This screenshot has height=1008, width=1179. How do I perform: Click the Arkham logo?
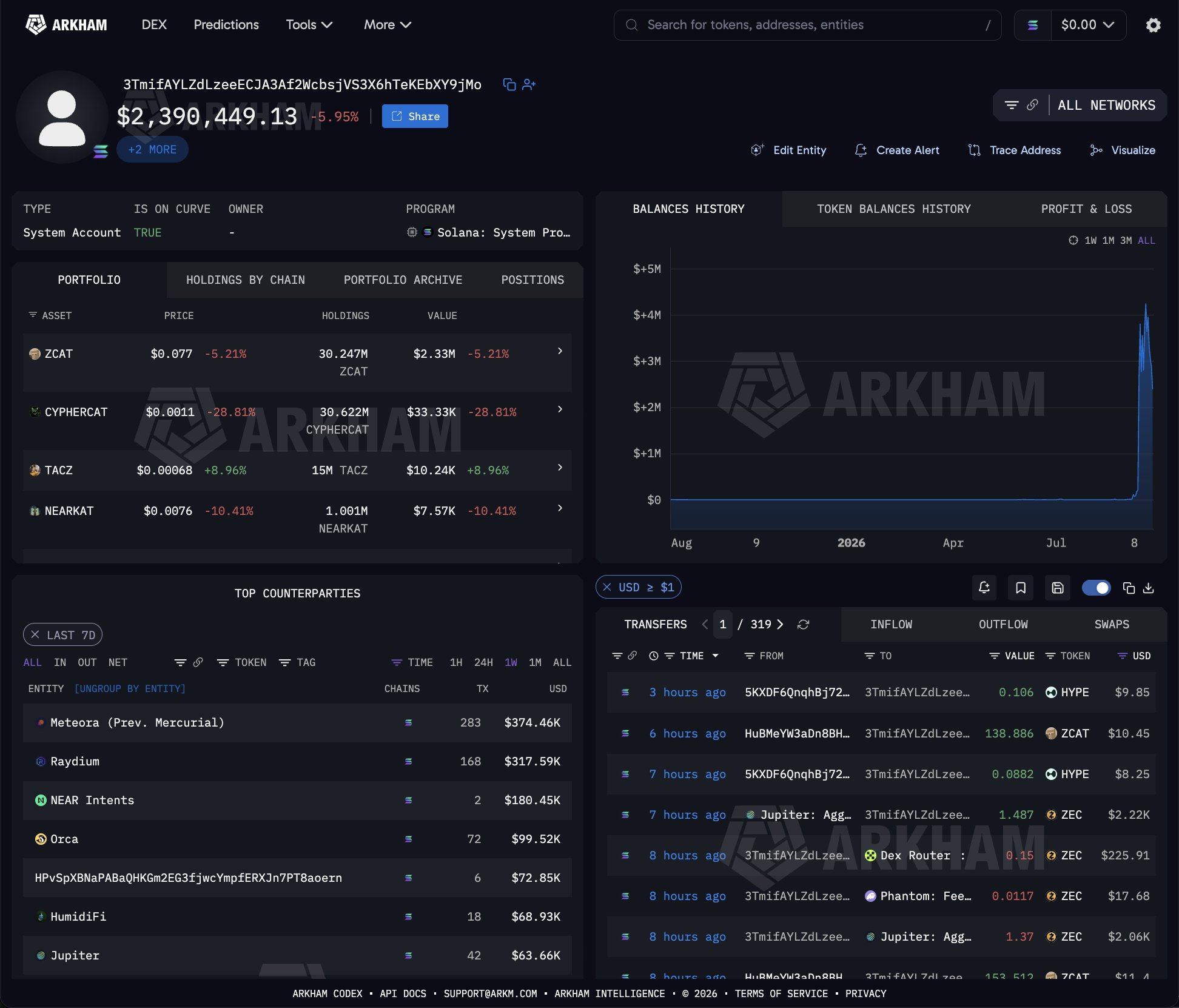coord(66,25)
